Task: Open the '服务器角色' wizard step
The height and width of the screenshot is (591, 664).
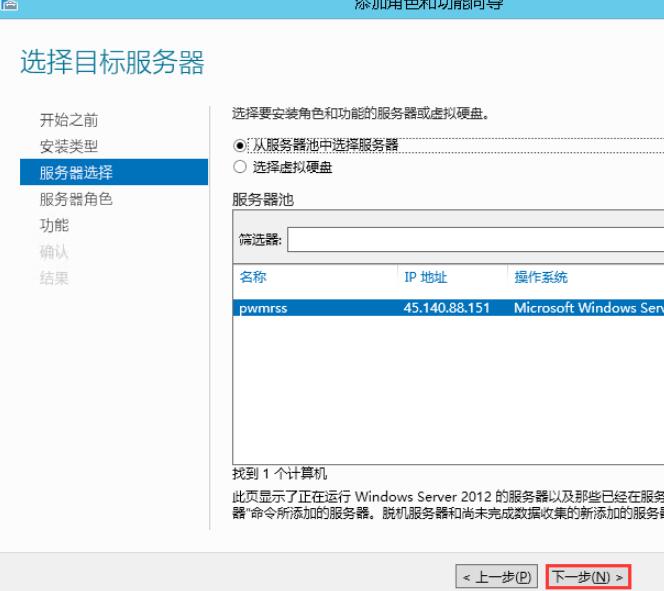Action: pos(76,199)
